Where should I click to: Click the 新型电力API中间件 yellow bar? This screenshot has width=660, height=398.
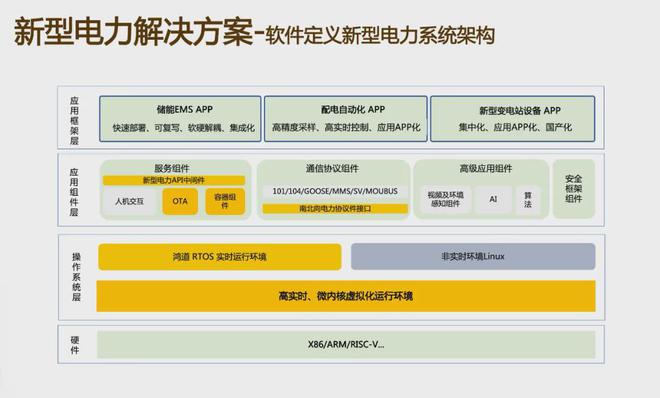pos(174,180)
